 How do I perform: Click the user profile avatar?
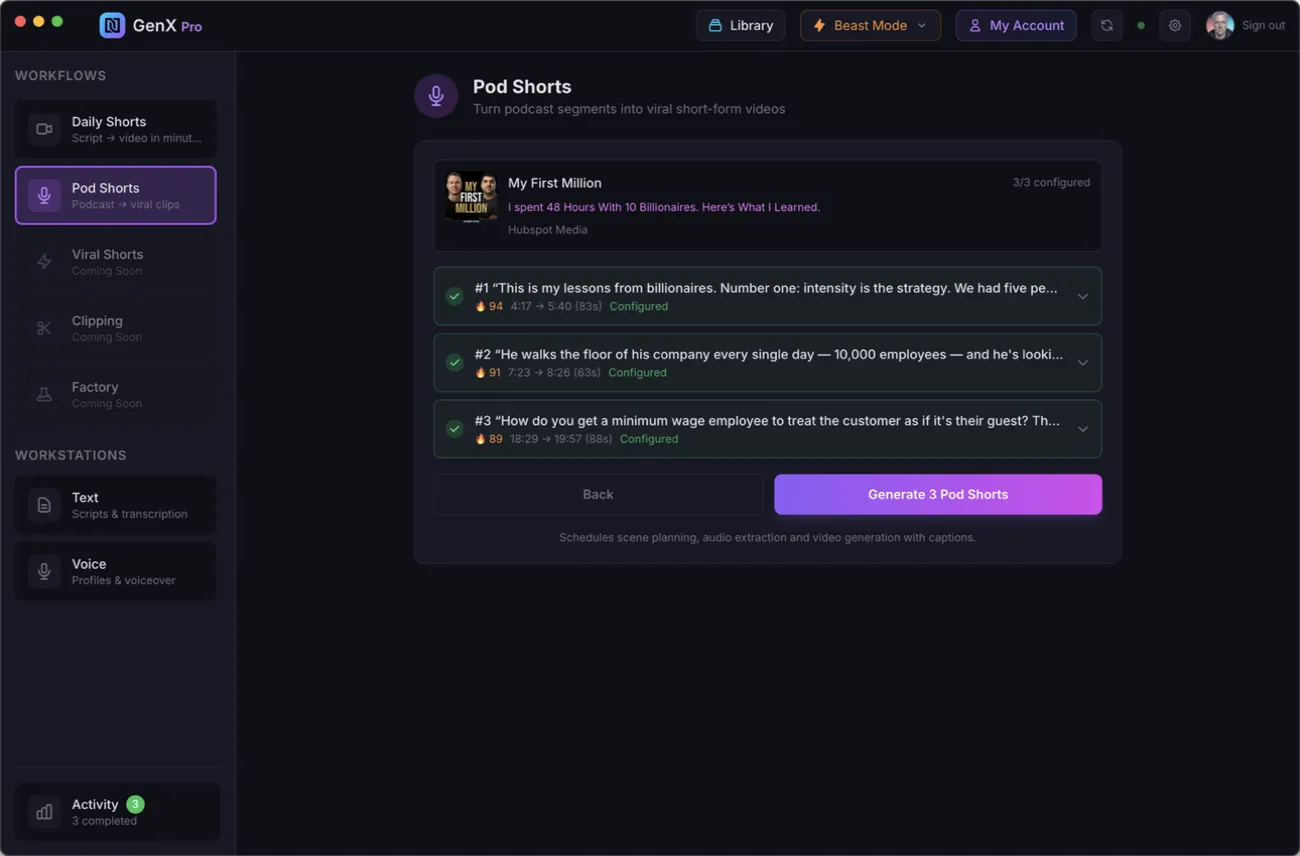(x=1219, y=26)
